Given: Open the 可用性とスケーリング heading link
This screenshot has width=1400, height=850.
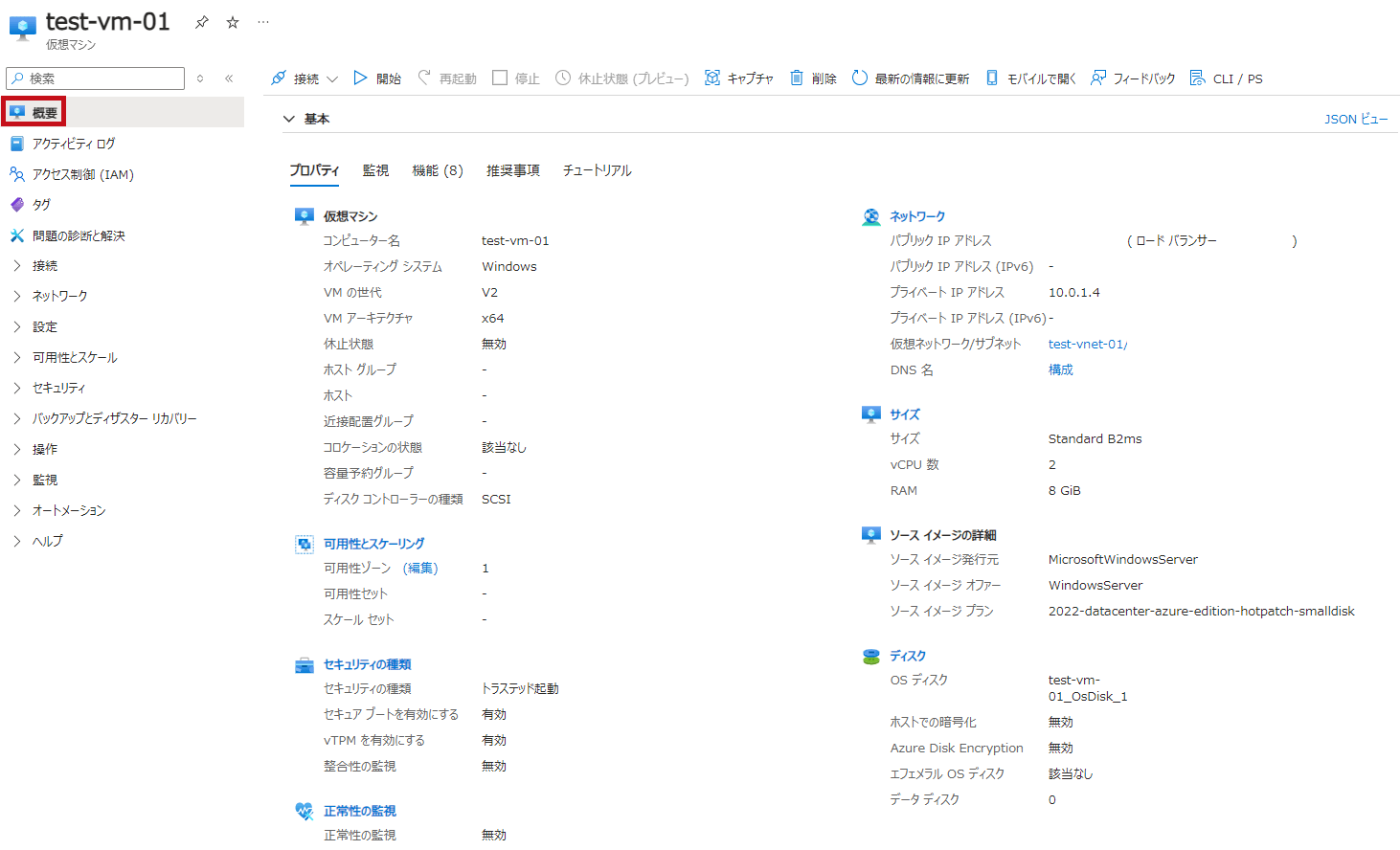Looking at the screenshot, I should pyautogui.click(x=373, y=544).
